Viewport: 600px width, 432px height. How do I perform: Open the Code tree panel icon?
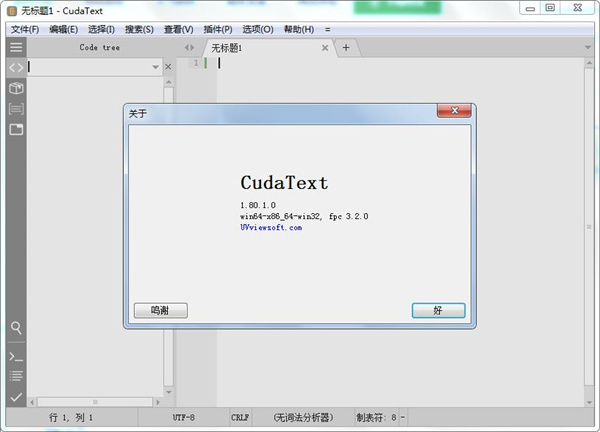[16, 68]
